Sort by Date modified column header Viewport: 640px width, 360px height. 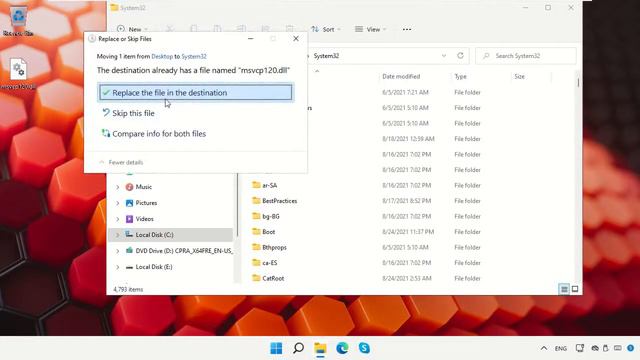[401, 76]
